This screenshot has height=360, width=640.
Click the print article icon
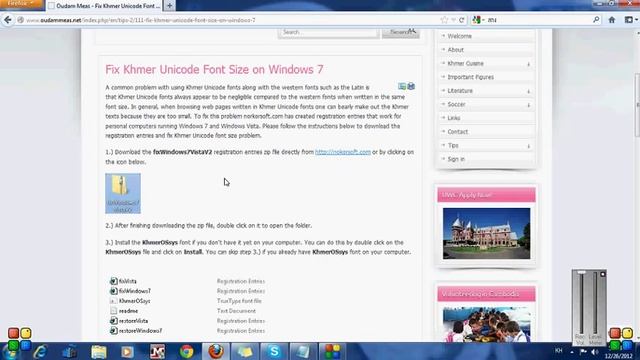(411, 86)
